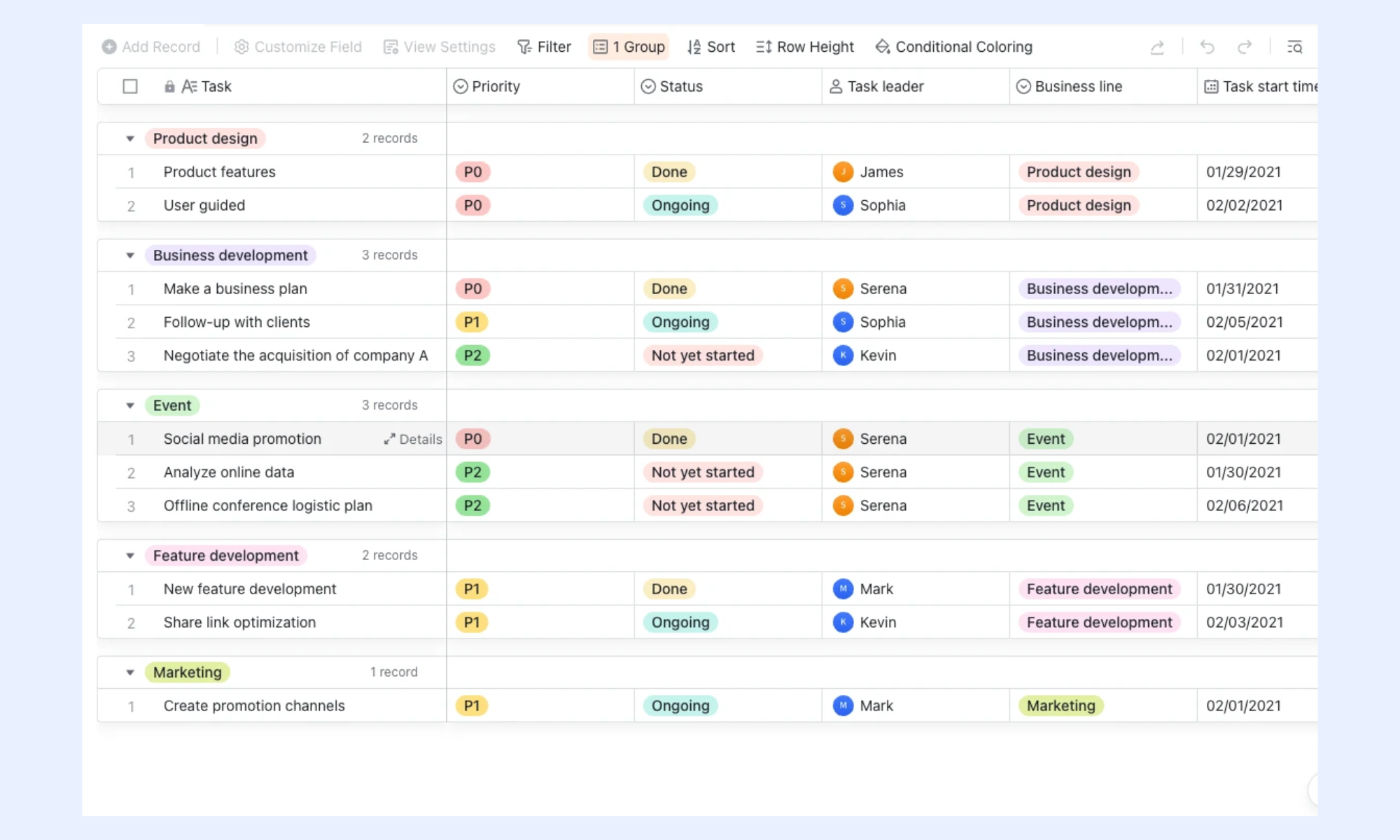Screen dimensions: 1400x840
Task: Collapse the Product design group
Action: click(130, 139)
